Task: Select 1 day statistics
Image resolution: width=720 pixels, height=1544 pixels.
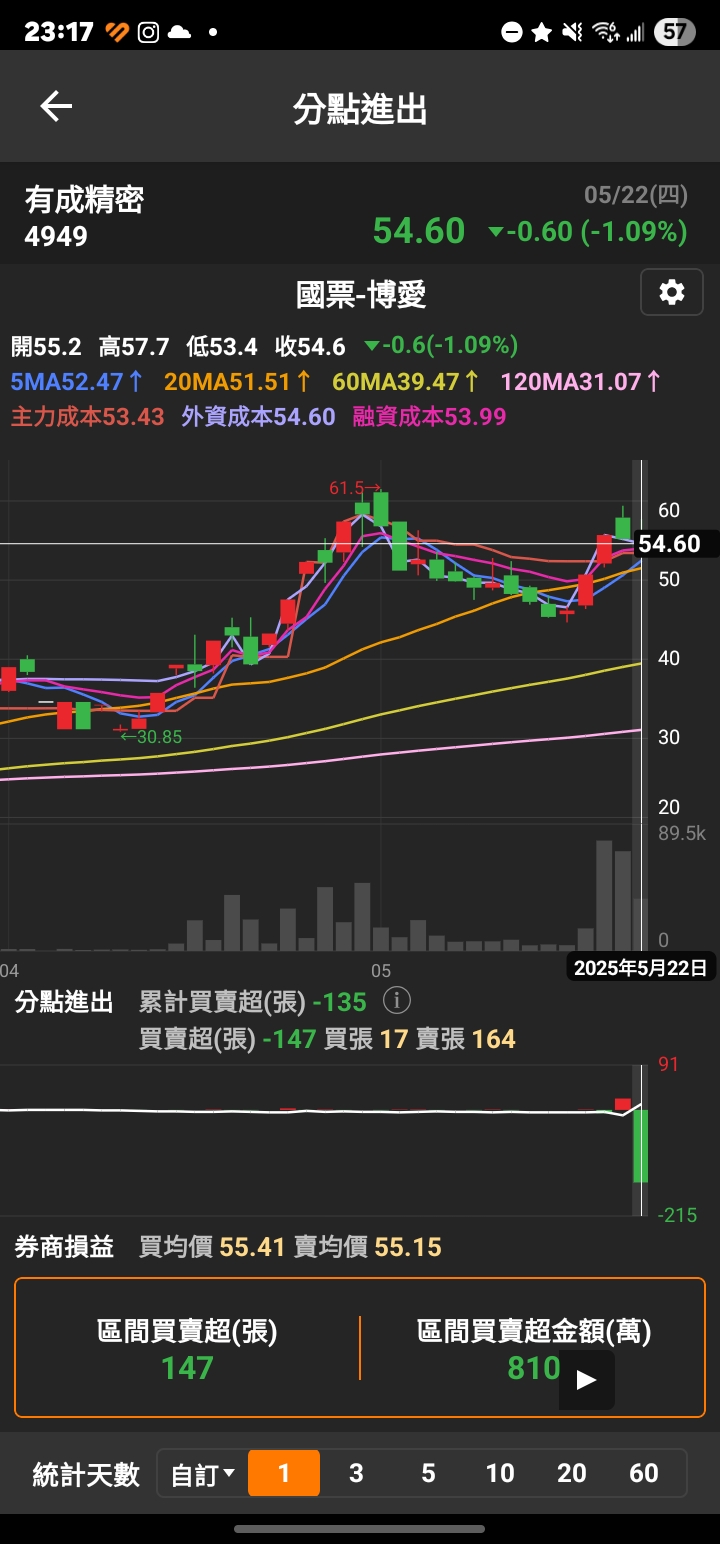Action: pyautogui.click(x=284, y=1473)
